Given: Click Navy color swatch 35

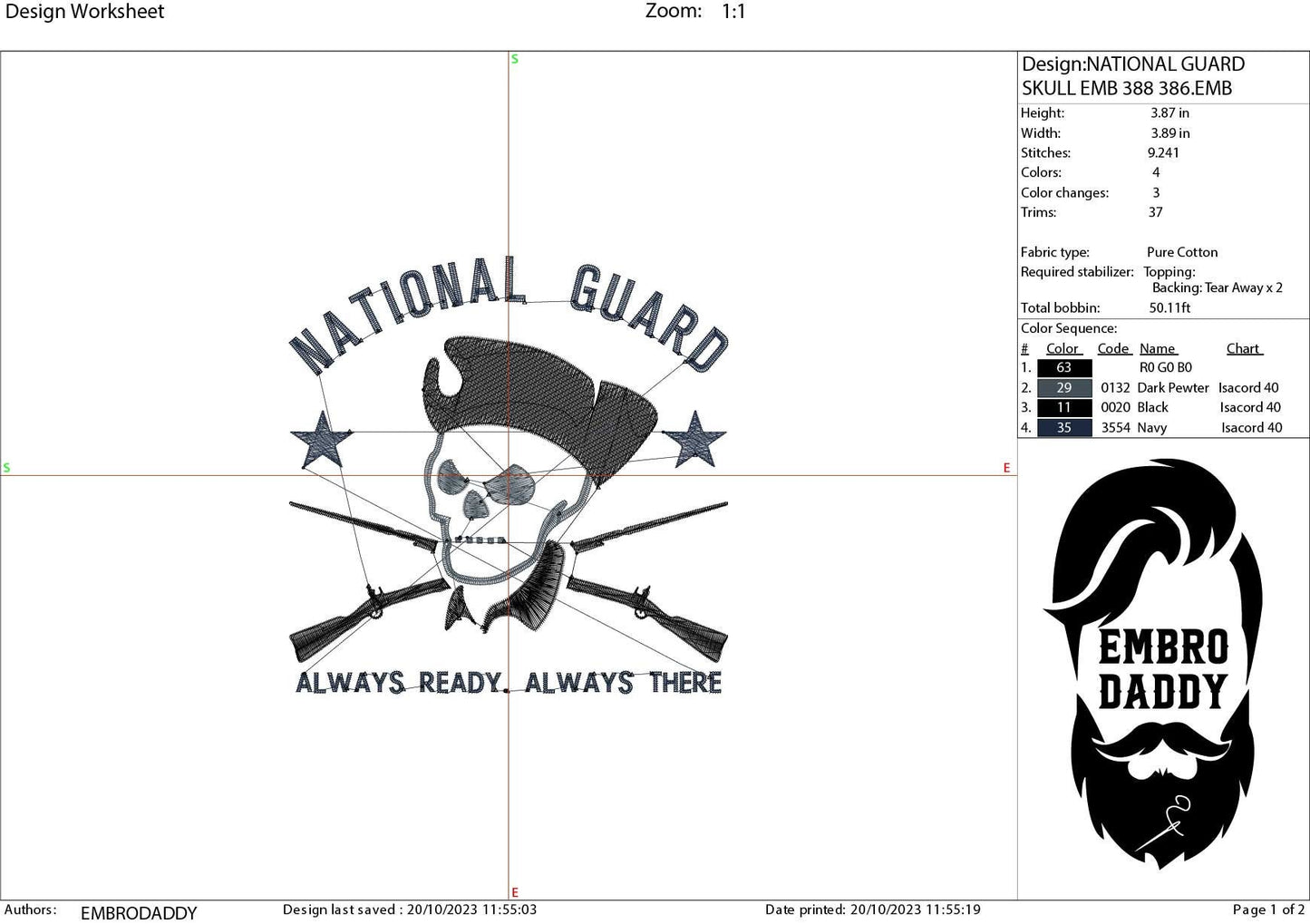Looking at the screenshot, I should tap(1064, 428).
